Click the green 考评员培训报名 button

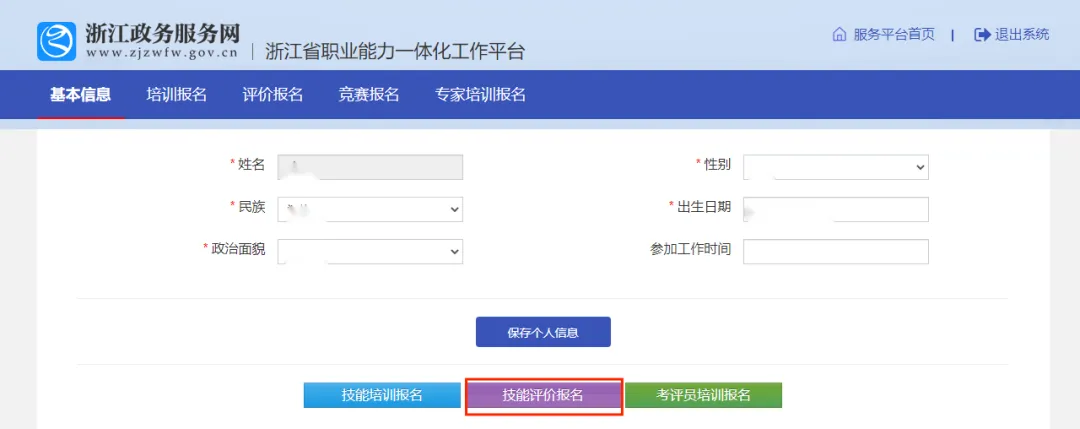tap(703, 395)
